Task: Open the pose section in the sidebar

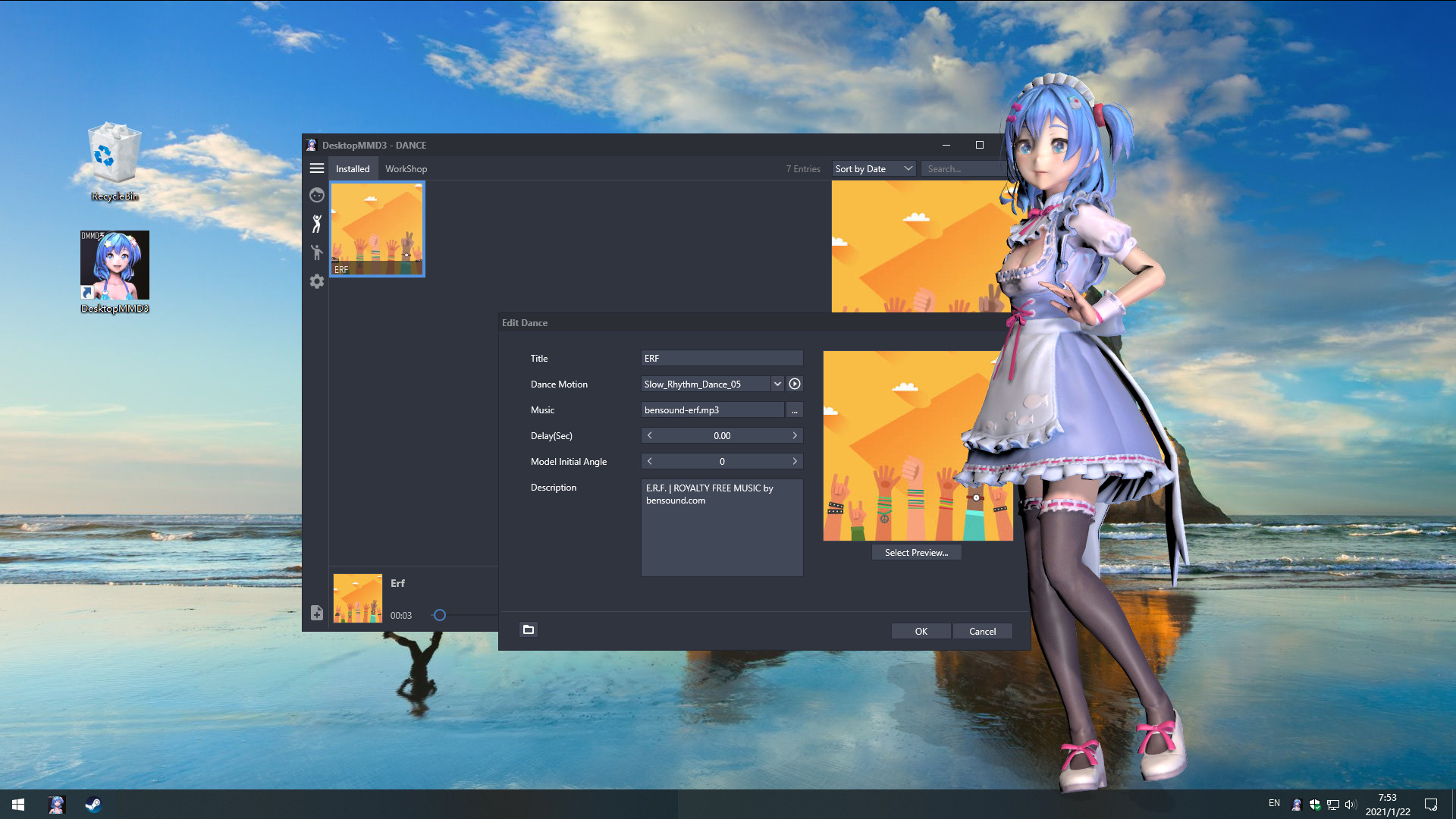Action: coord(317,253)
